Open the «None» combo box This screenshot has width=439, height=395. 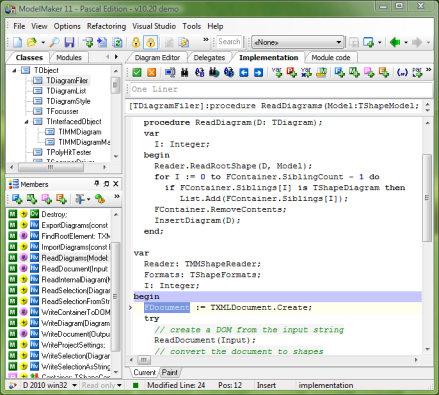pyautogui.click(x=297, y=42)
